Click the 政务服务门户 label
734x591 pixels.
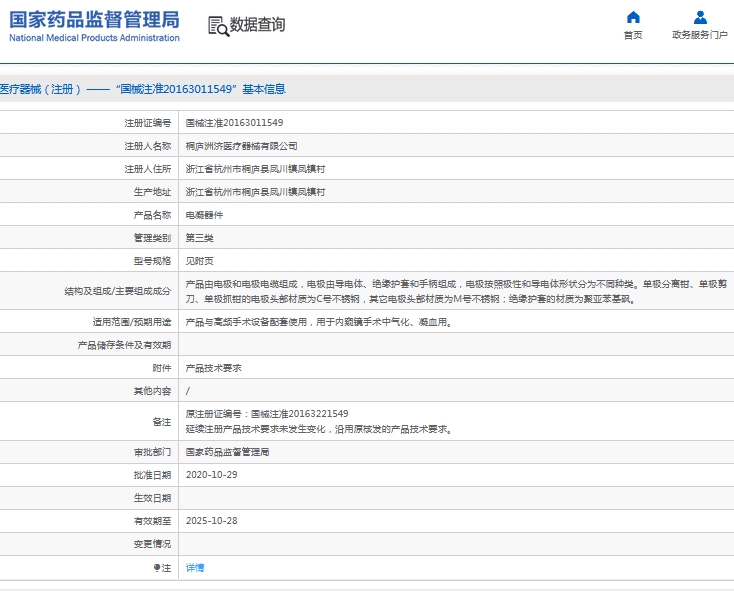pos(700,35)
